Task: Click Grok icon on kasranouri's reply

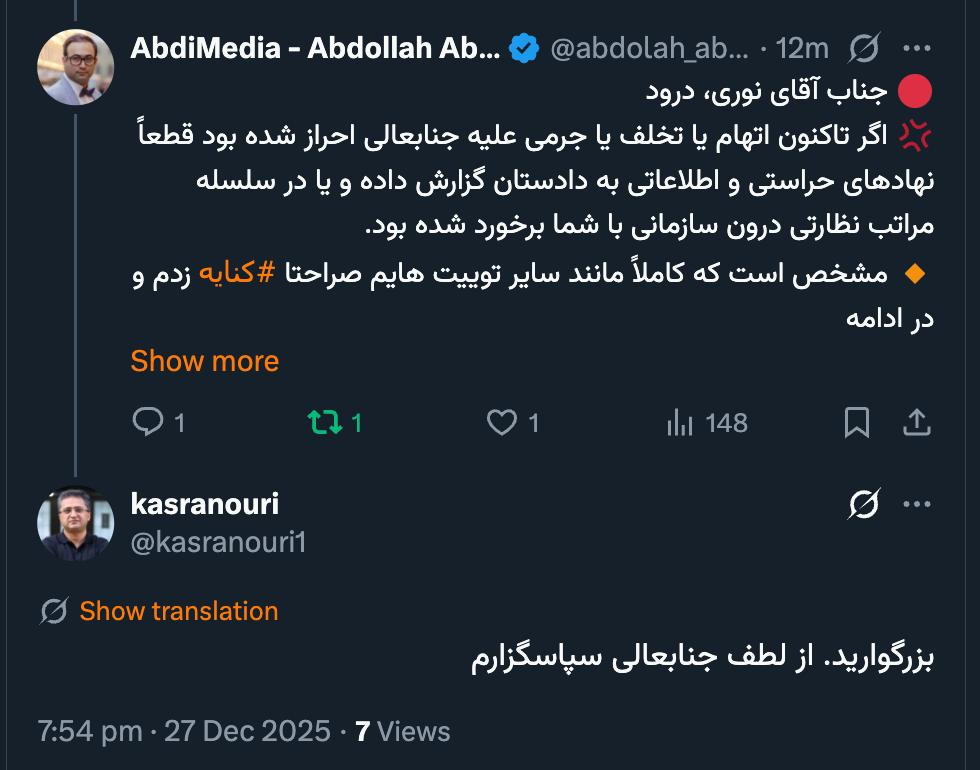Action: 863,506
